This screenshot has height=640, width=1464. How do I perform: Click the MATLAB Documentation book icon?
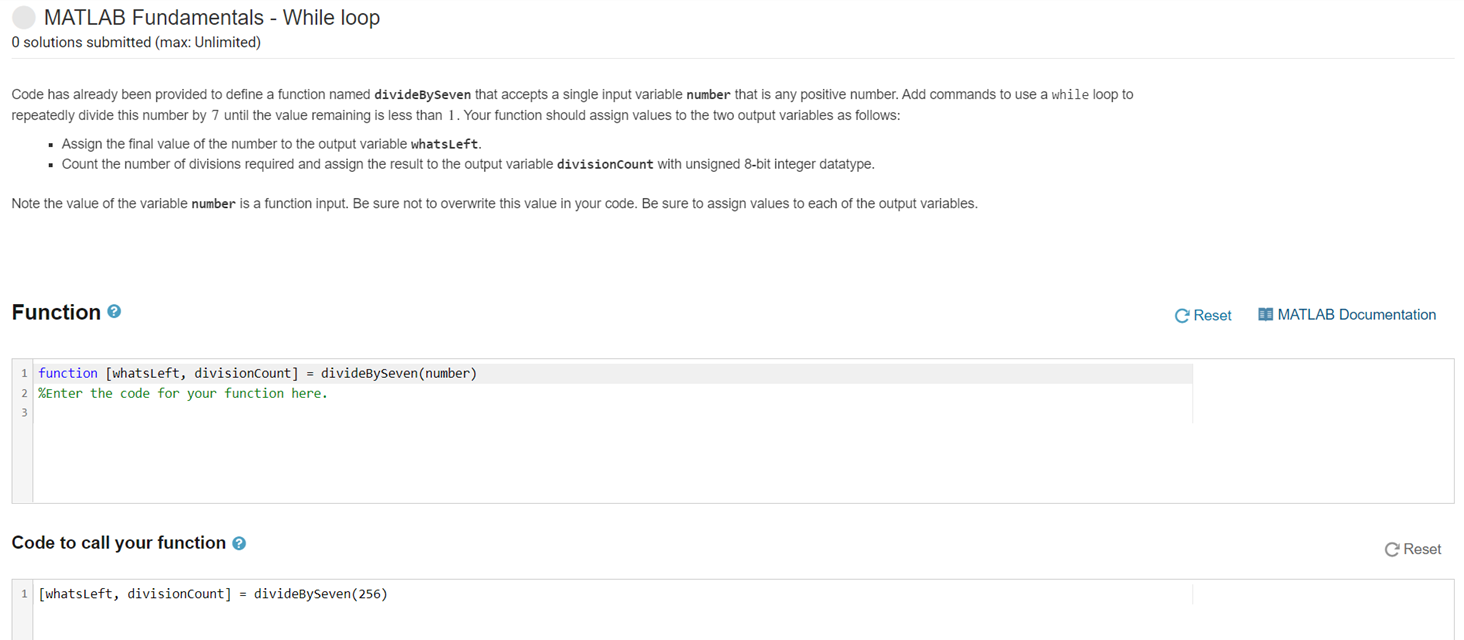pos(1265,314)
